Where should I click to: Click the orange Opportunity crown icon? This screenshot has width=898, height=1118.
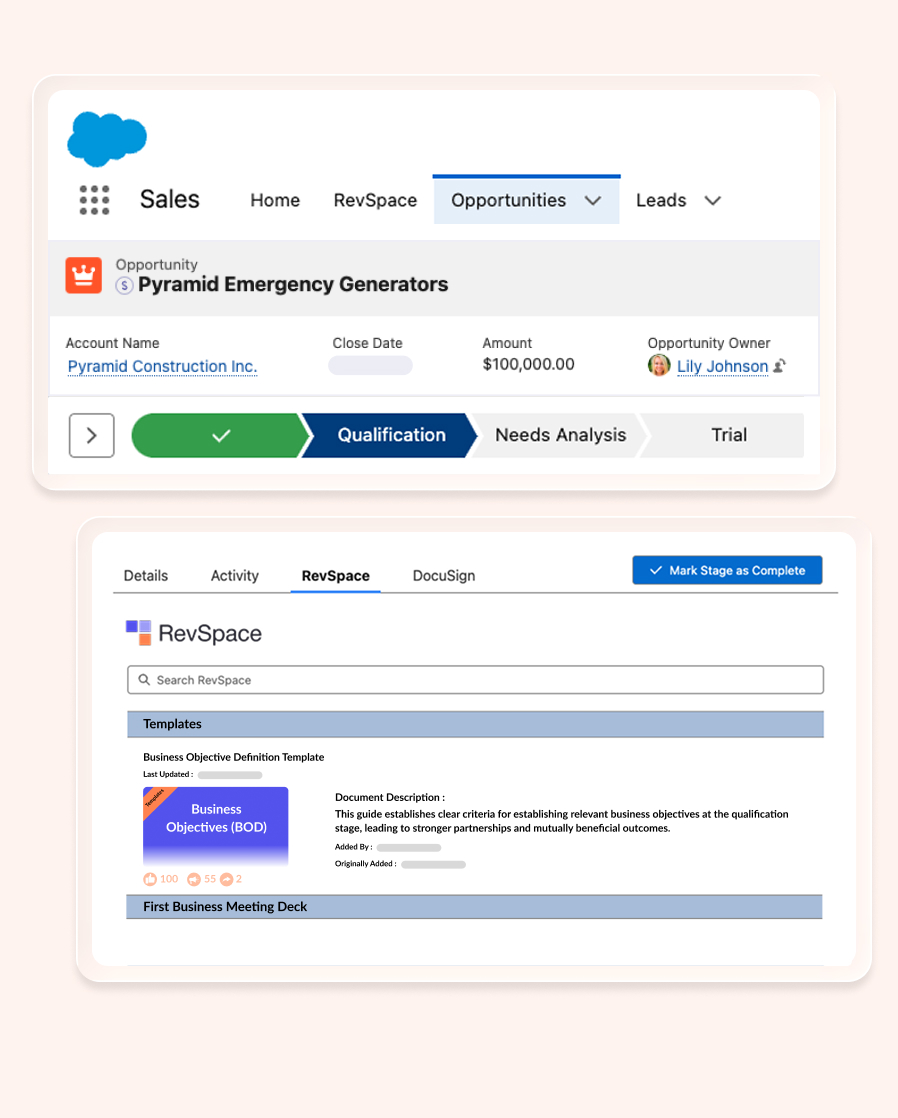pyautogui.click(x=84, y=275)
